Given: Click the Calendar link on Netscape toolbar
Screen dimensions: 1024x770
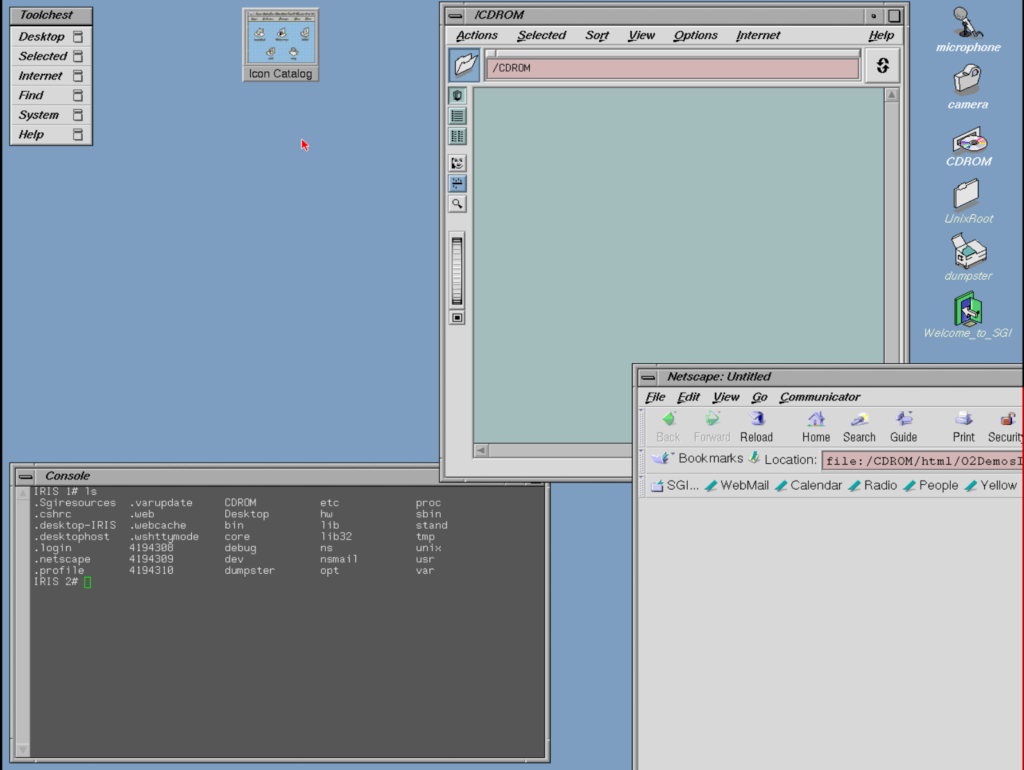Looking at the screenshot, I should coord(808,485).
